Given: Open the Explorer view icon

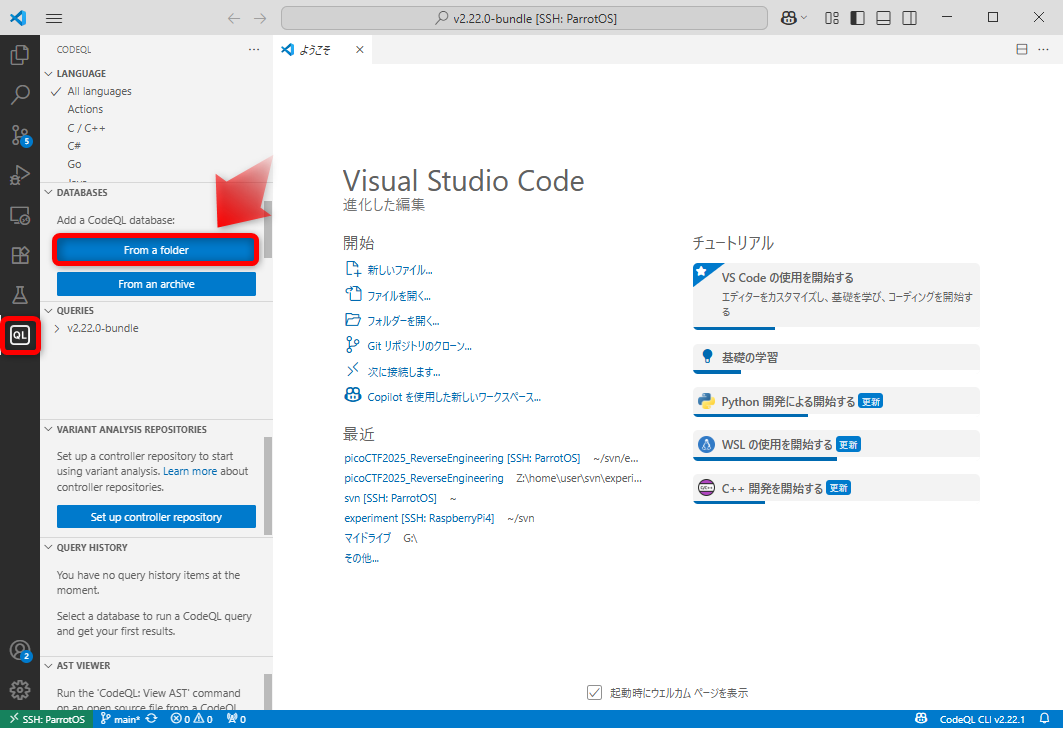Looking at the screenshot, I should coord(20,55).
